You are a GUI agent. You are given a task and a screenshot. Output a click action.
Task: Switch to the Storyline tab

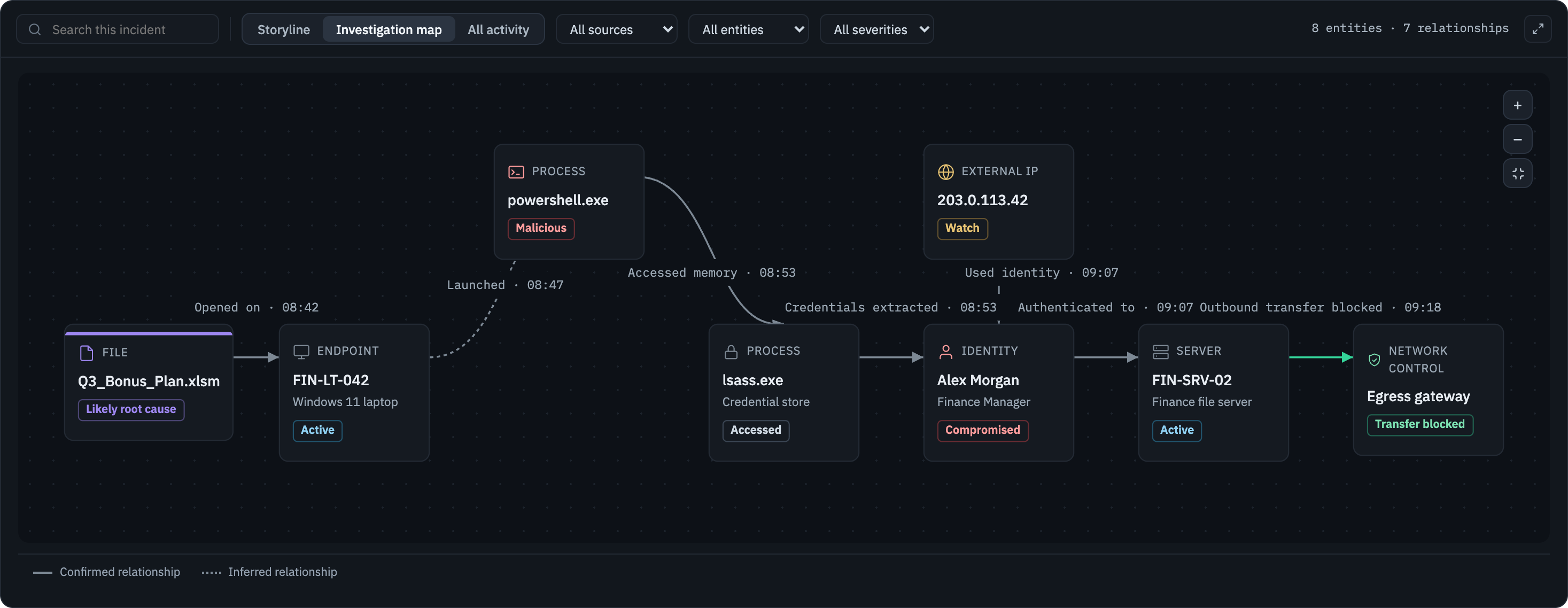tap(284, 29)
